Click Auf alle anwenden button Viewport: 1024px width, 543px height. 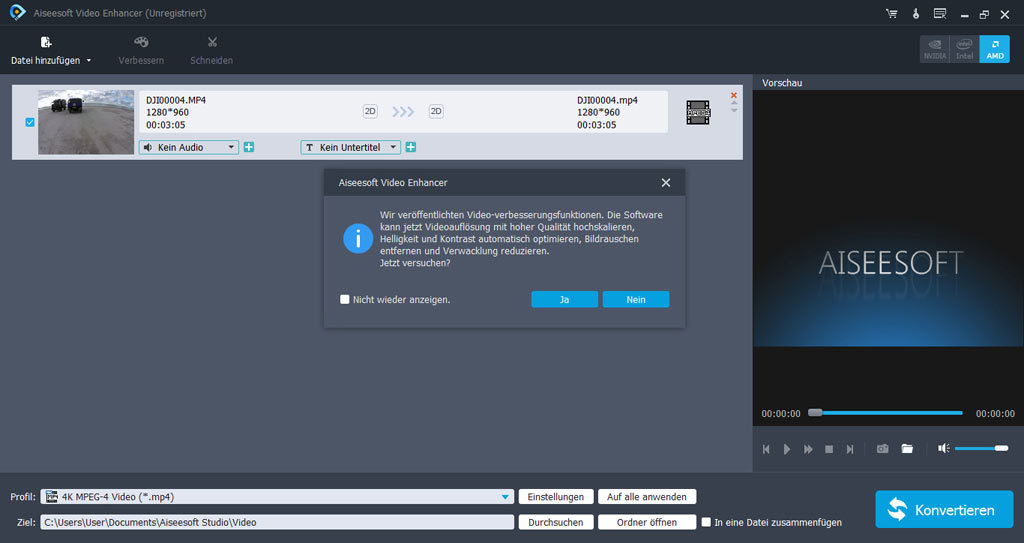click(x=647, y=497)
